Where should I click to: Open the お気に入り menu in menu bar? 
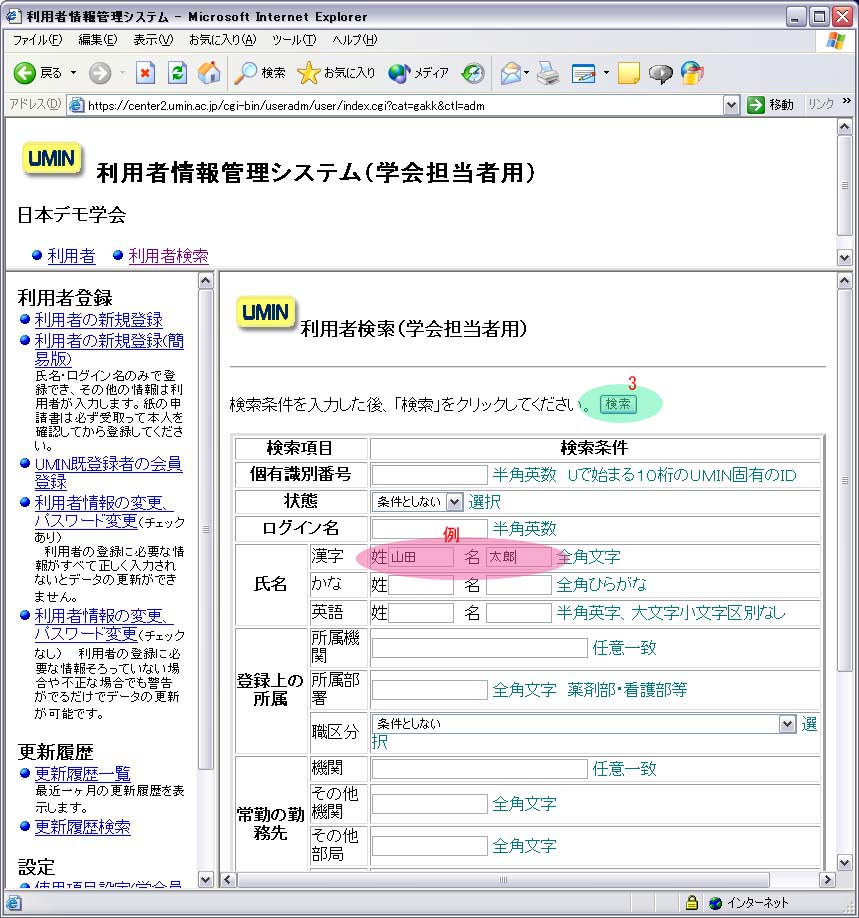(222, 40)
